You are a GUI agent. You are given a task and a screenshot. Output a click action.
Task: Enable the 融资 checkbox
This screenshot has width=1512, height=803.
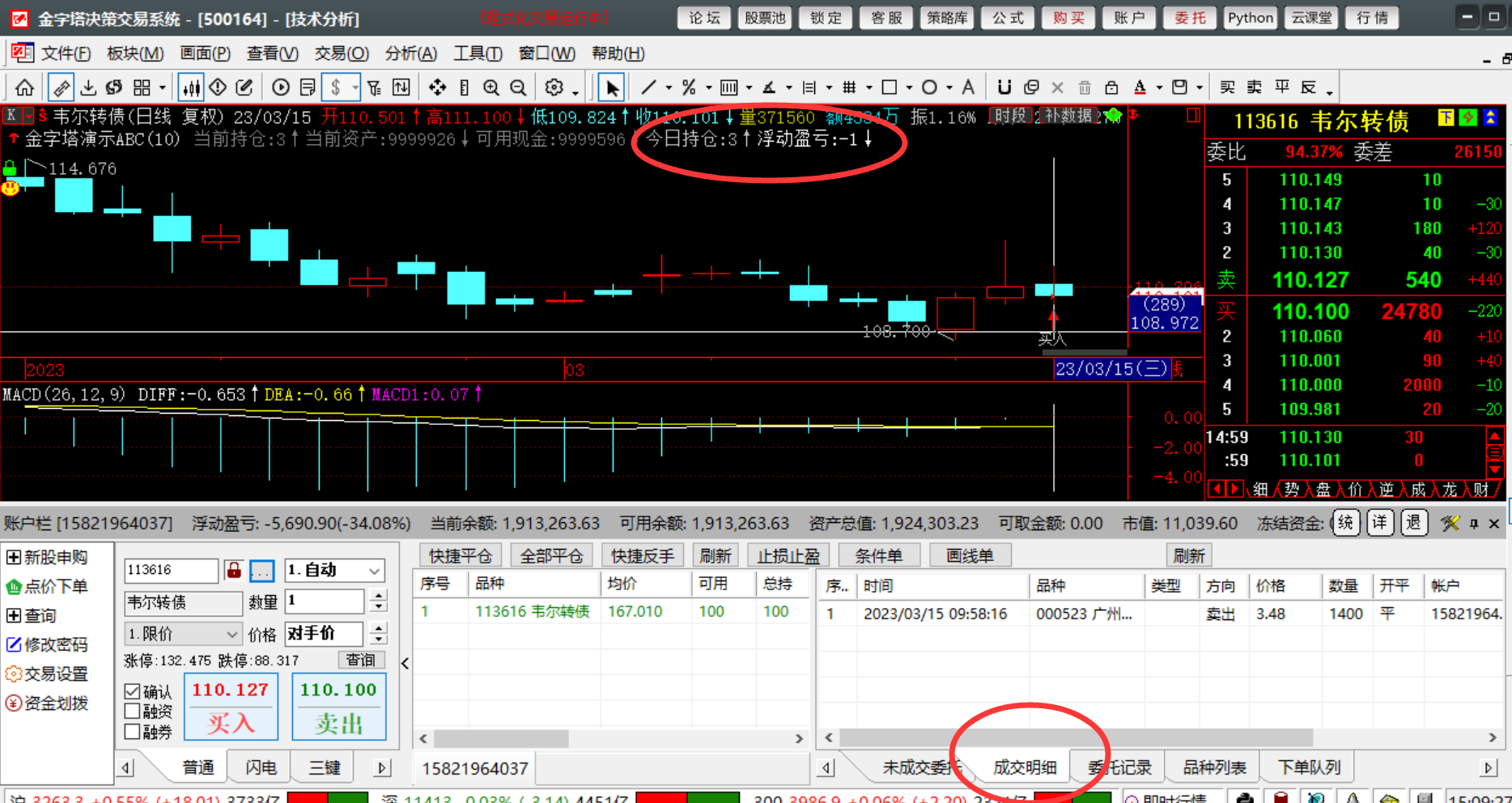(133, 712)
